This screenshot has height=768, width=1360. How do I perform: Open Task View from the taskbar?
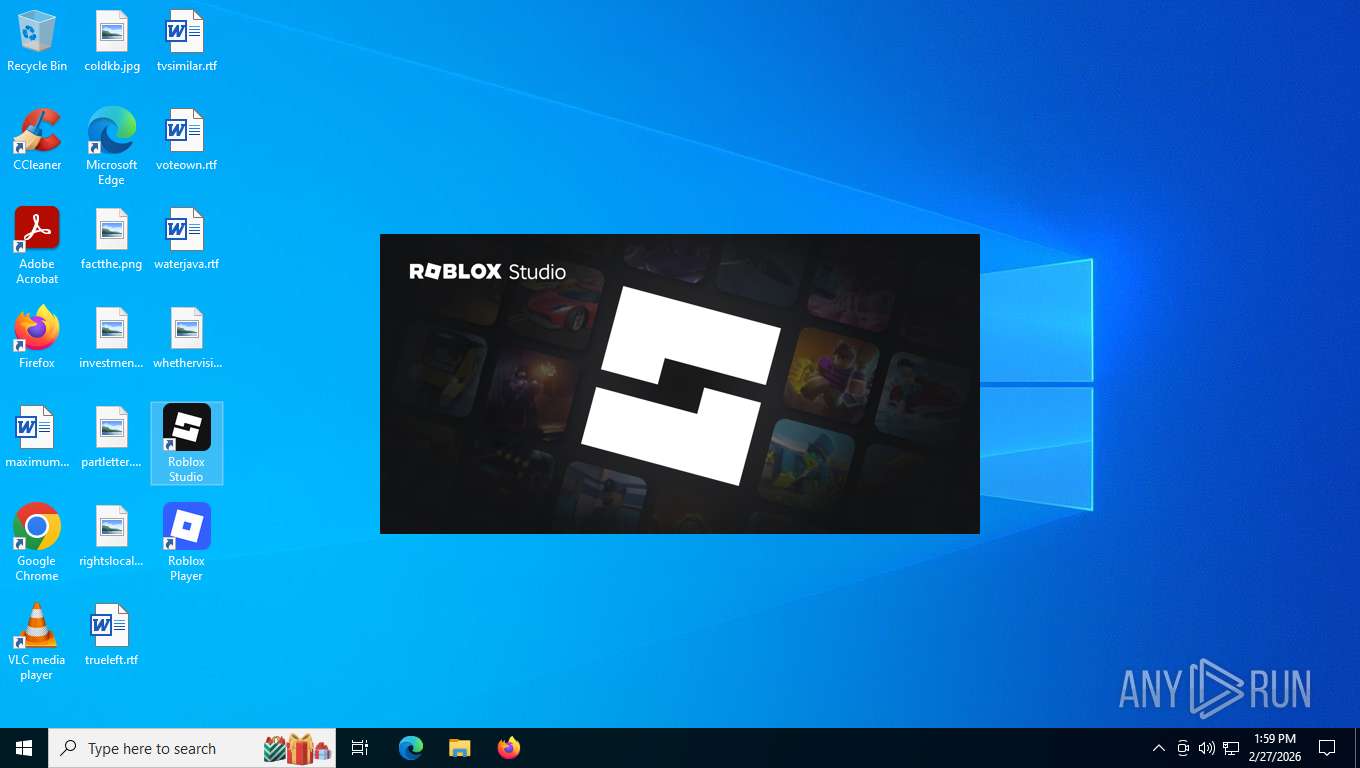(360, 748)
